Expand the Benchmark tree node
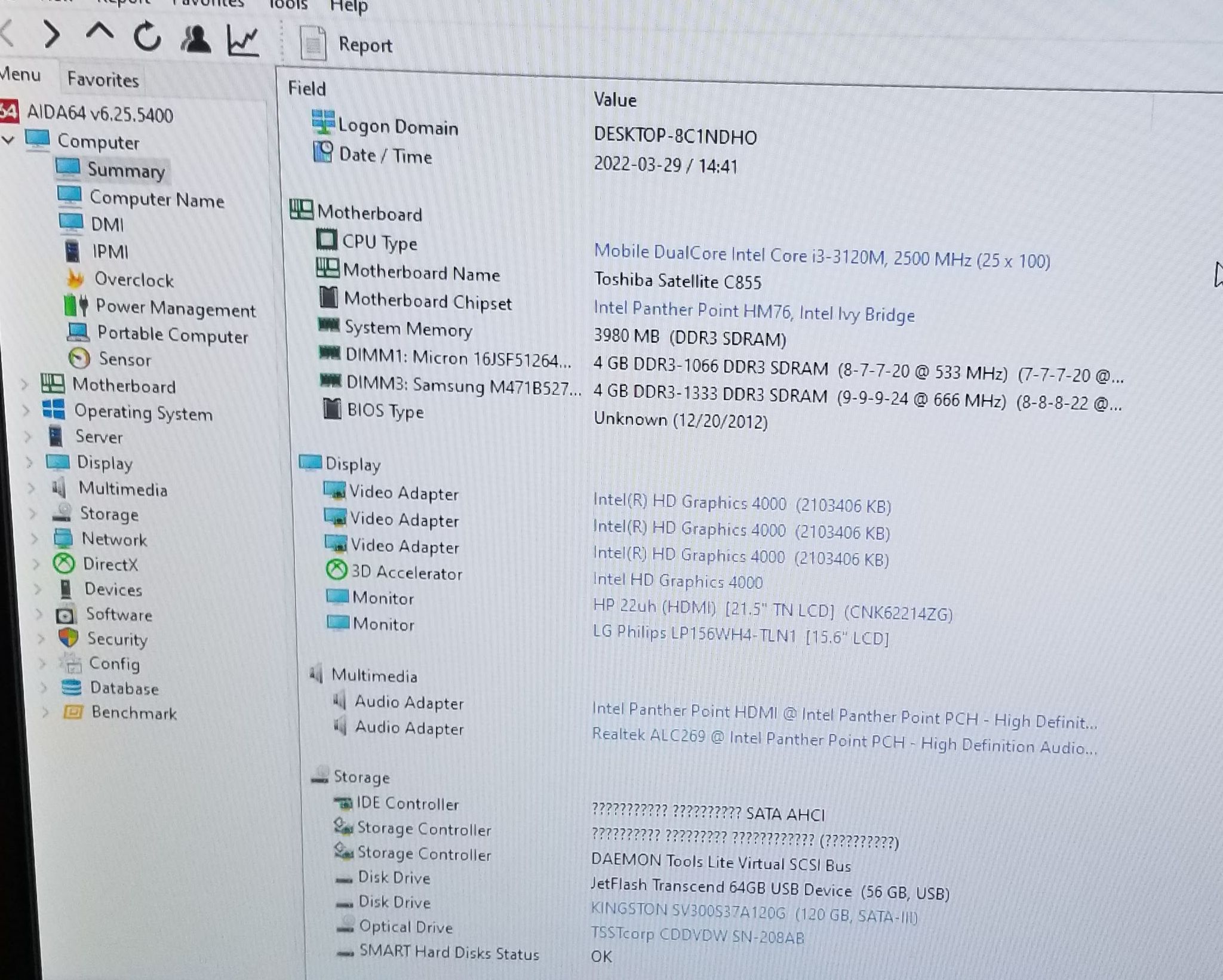Viewport: 1223px width, 980px height. point(45,712)
